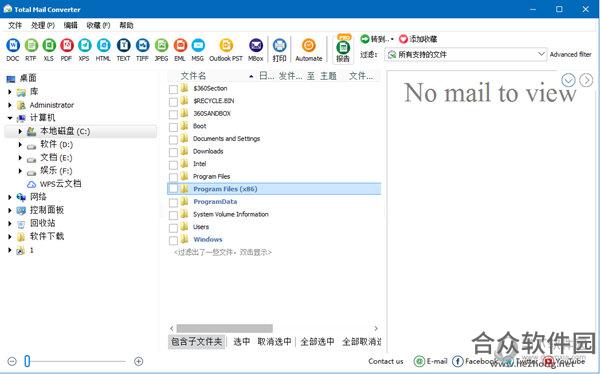
Task: Show next mail with right-arrow circle
Action: [x=586, y=80]
